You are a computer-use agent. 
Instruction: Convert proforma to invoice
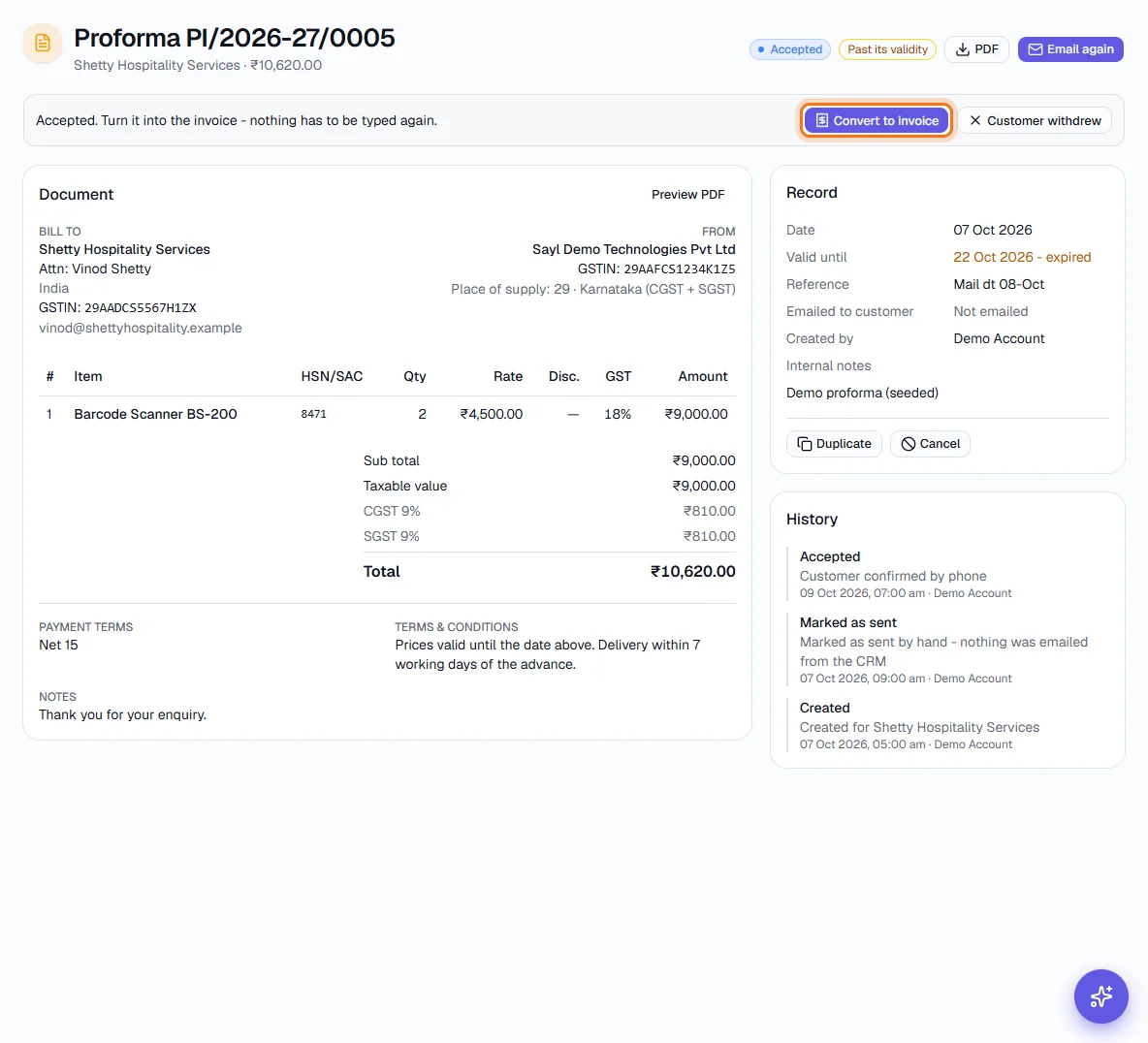(877, 121)
